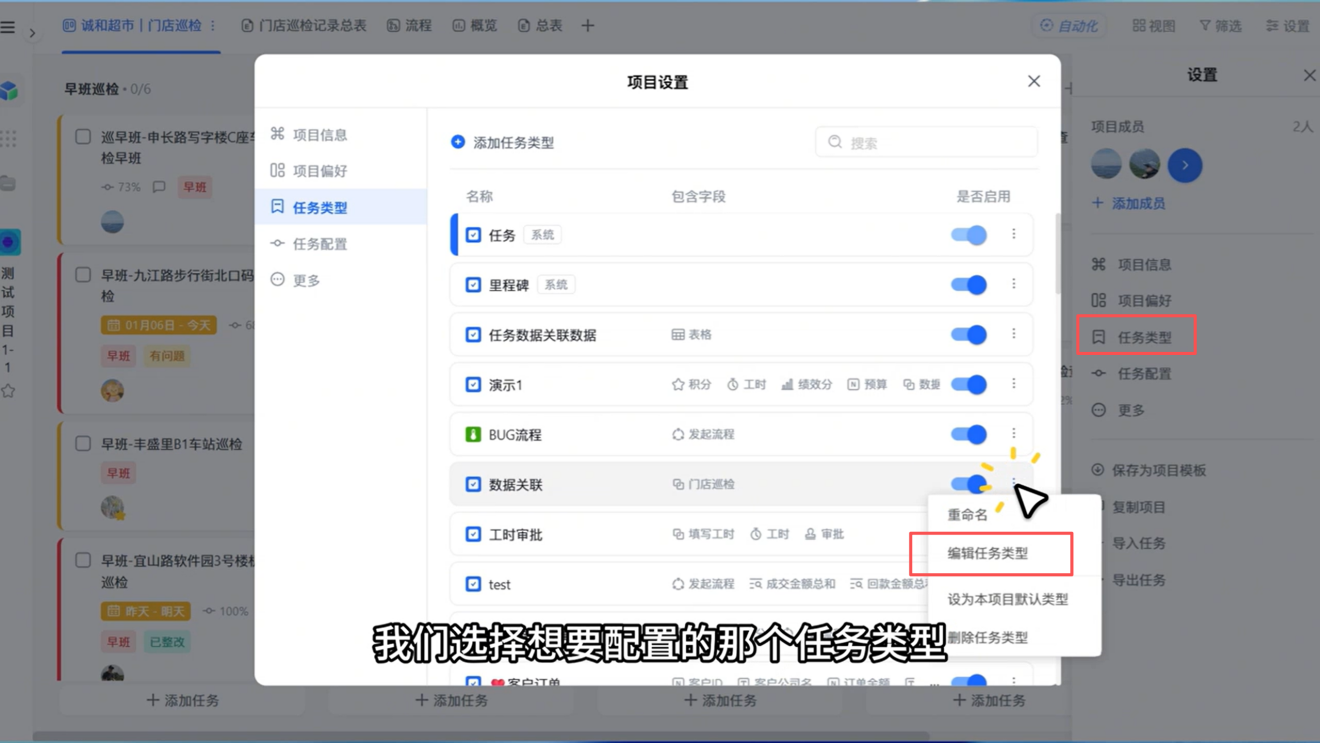
Task: Switch to 概览 tab
Action: pyautogui.click(x=475, y=26)
